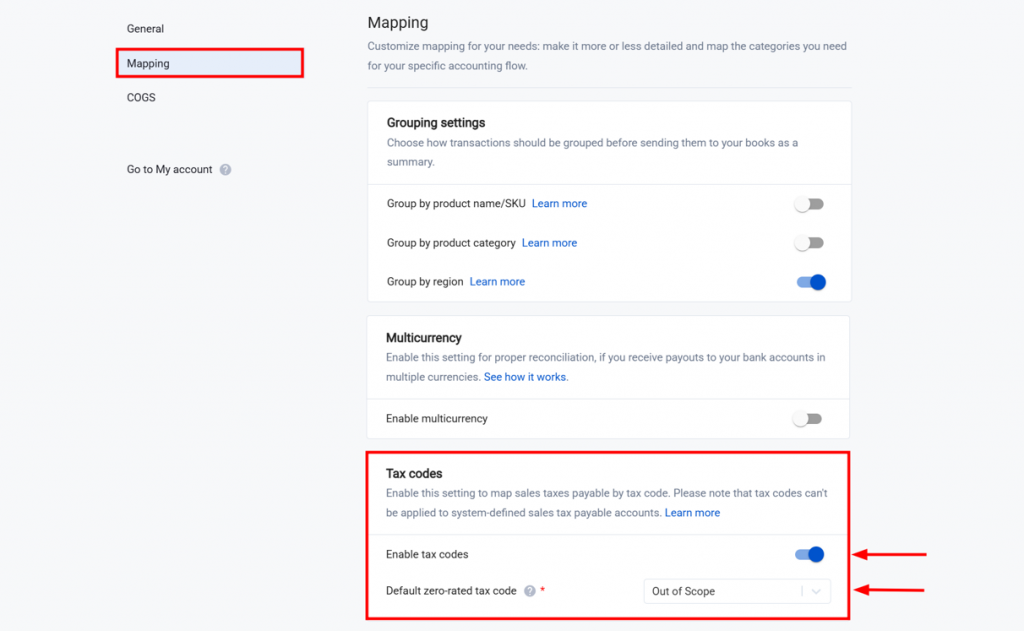Image resolution: width=1024 pixels, height=631 pixels.
Task: Toggle Group by product name/SKU switch
Action: click(809, 204)
